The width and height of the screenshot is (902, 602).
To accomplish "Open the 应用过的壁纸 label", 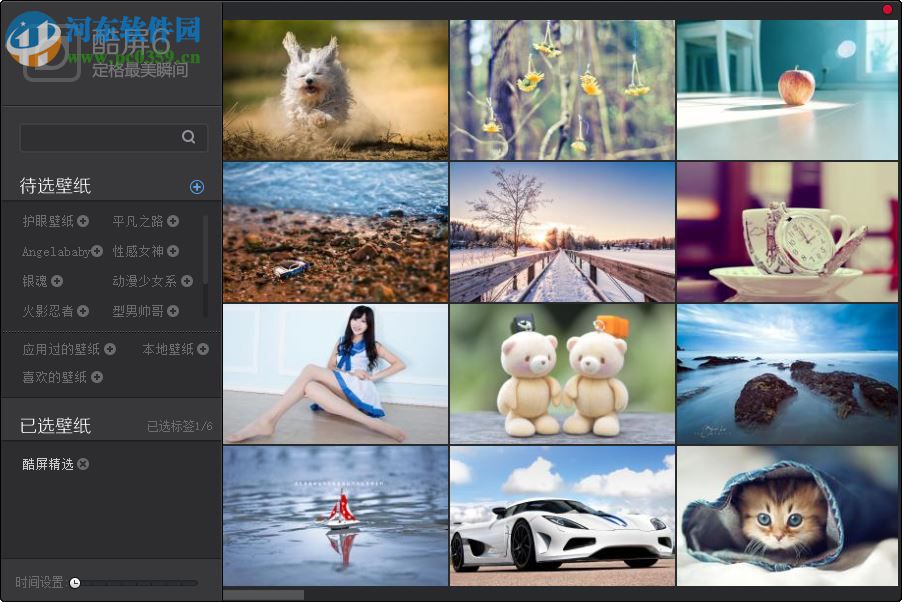I will pyautogui.click(x=61, y=349).
